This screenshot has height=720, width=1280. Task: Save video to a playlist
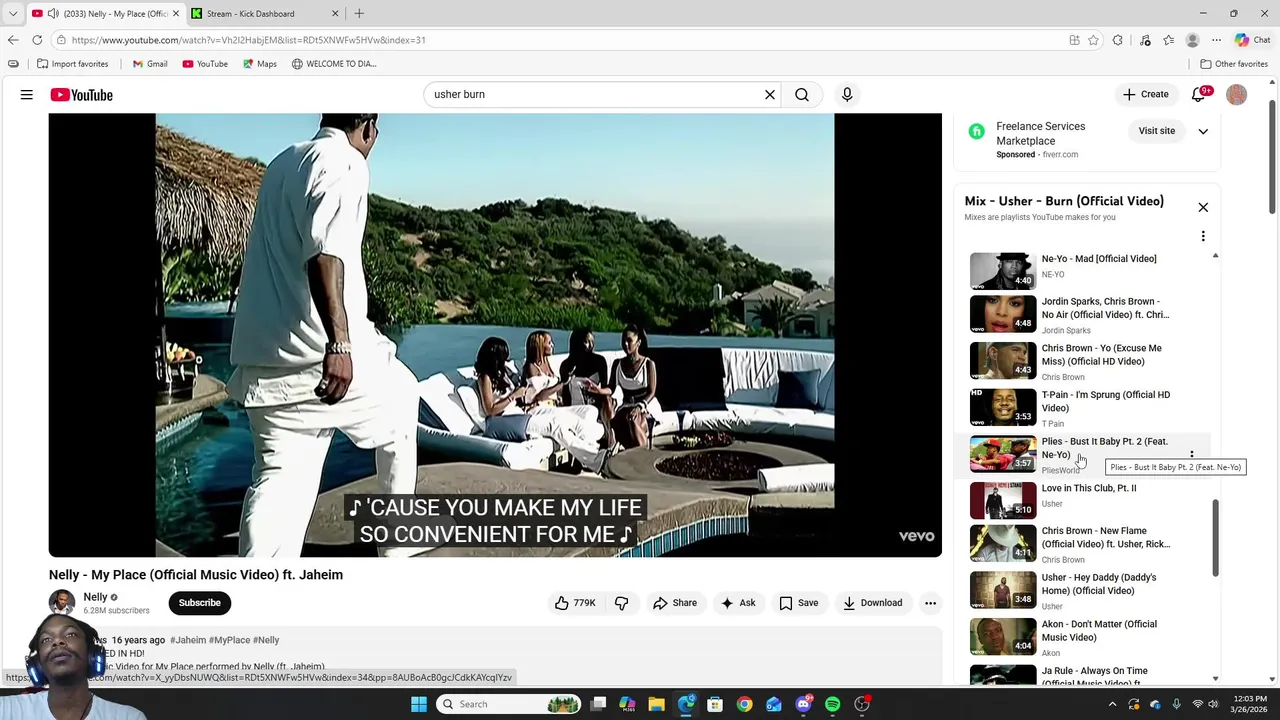click(x=799, y=603)
